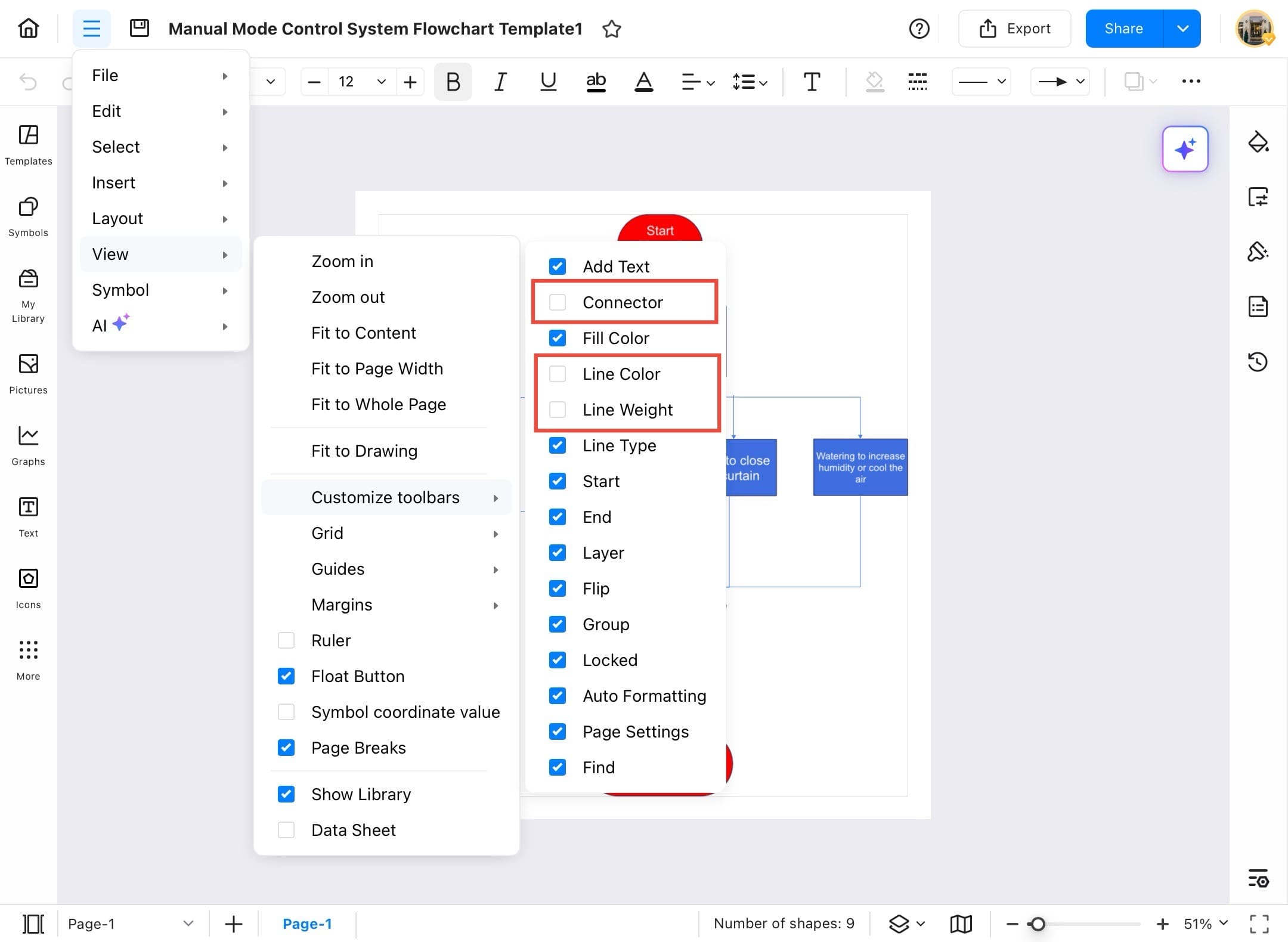The image size is (1288, 942).
Task: Open the Graphs panel
Action: pyautogui.click(x=27, y=444)
